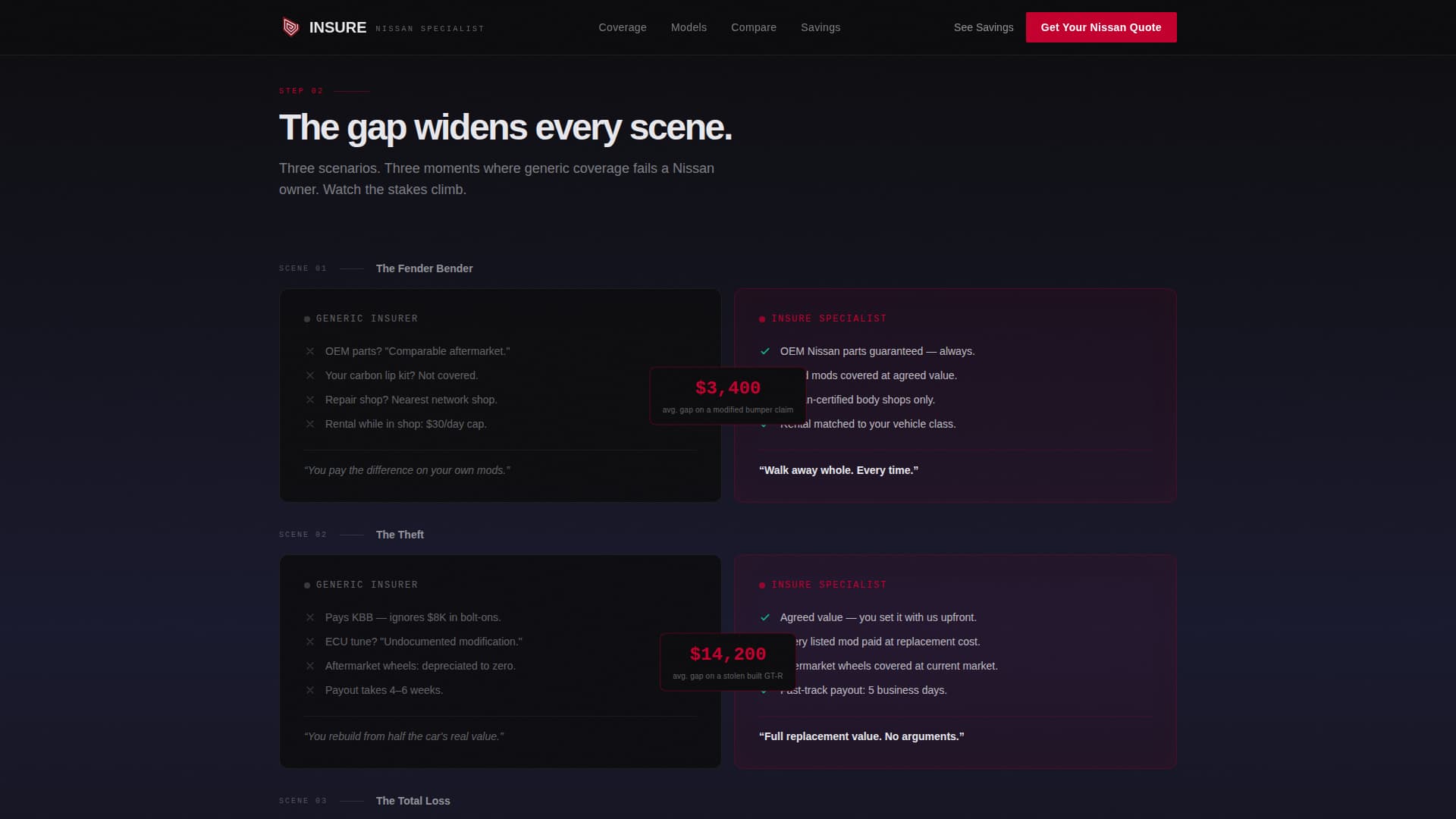Open the Coverage nav item
This screenshot has height=819, width=1456.
[x=623, y=27]
